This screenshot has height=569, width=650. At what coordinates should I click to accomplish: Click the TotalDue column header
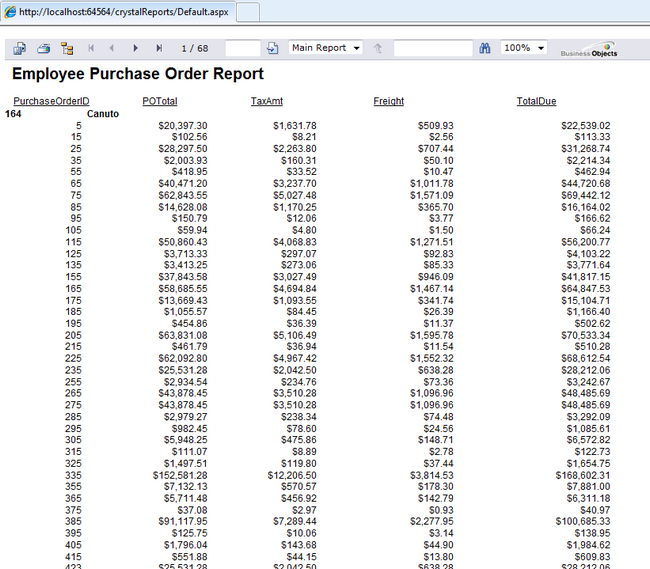[x=536, y=101]
